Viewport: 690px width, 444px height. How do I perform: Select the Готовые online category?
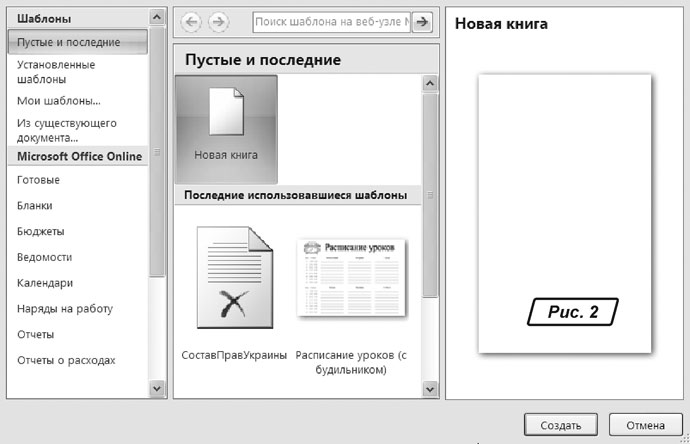point(38,180)
